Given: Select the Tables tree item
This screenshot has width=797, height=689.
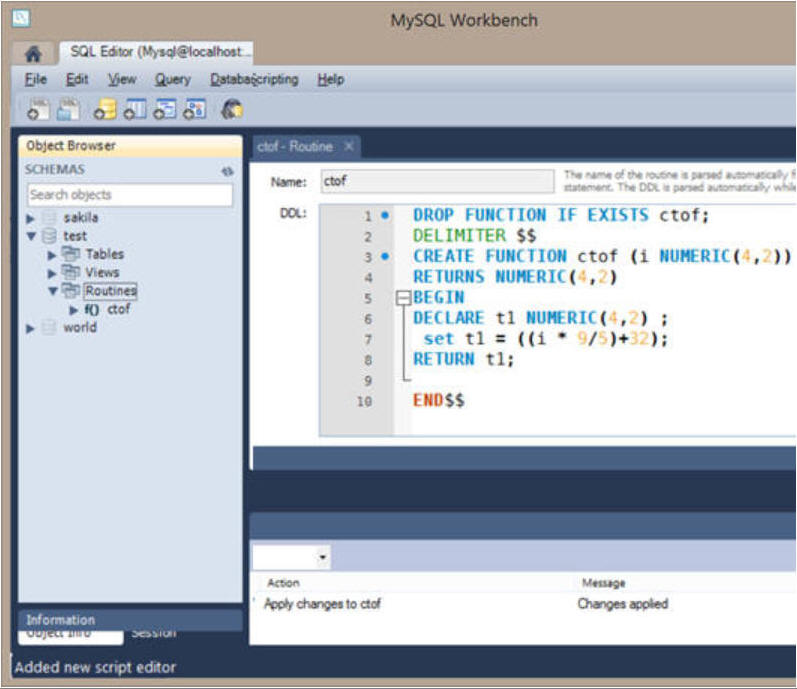Looking at the screenshot, I should pyautogui.click(x=104, y=254).
